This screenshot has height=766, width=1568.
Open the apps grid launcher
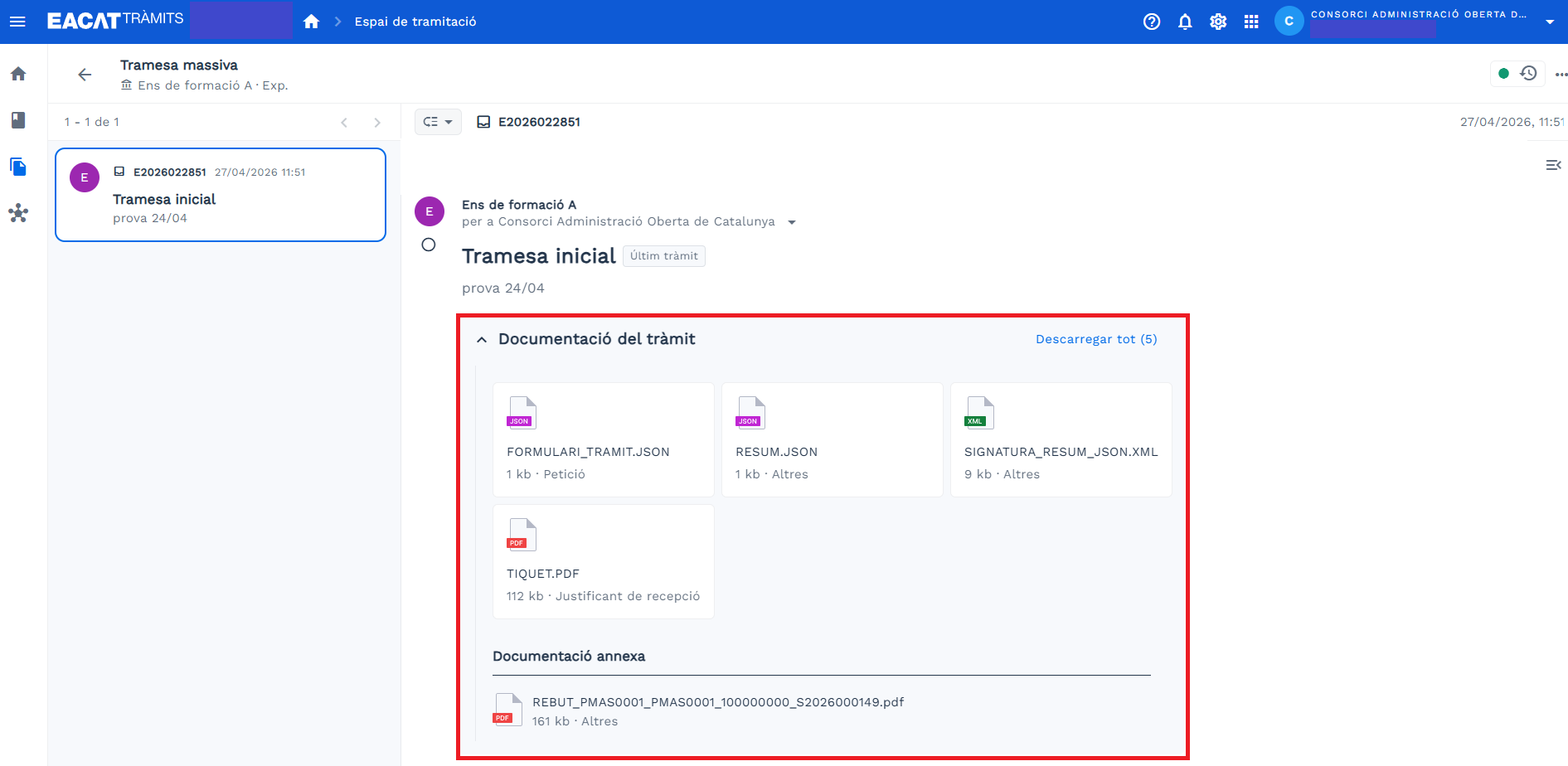click(1251, 22)
